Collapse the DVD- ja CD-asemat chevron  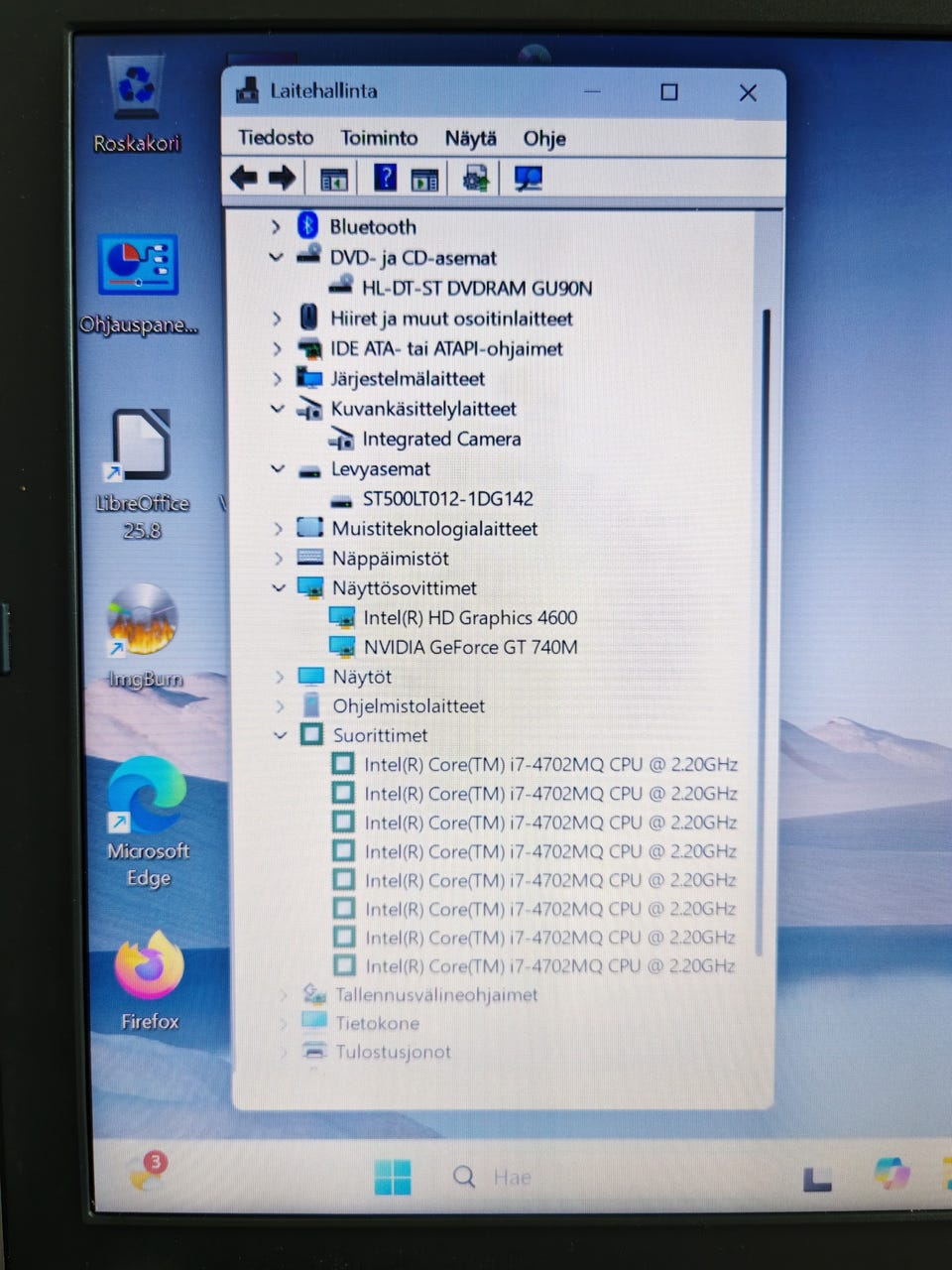(x=276, y=257)
